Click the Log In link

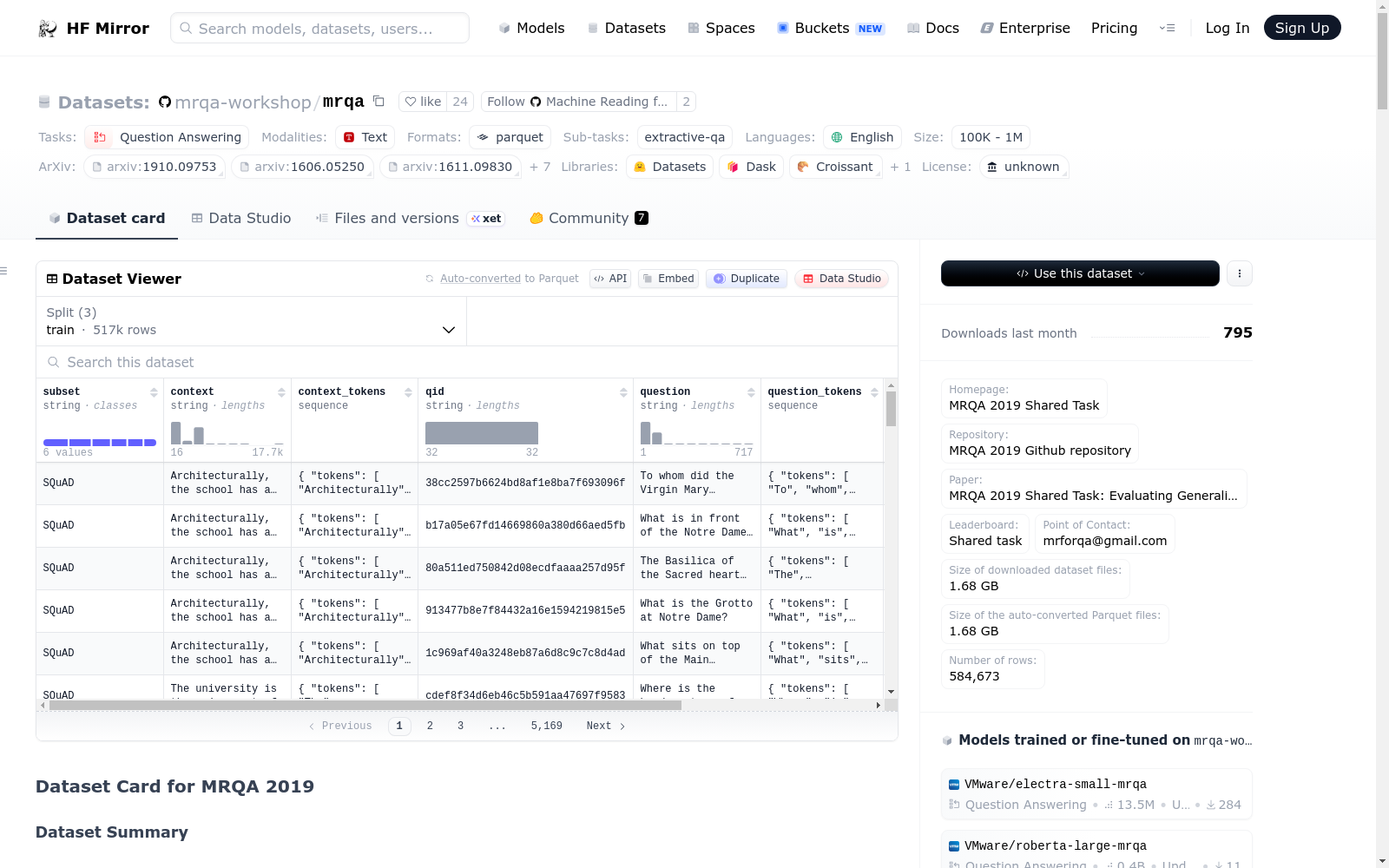(x=1228, y=28)
